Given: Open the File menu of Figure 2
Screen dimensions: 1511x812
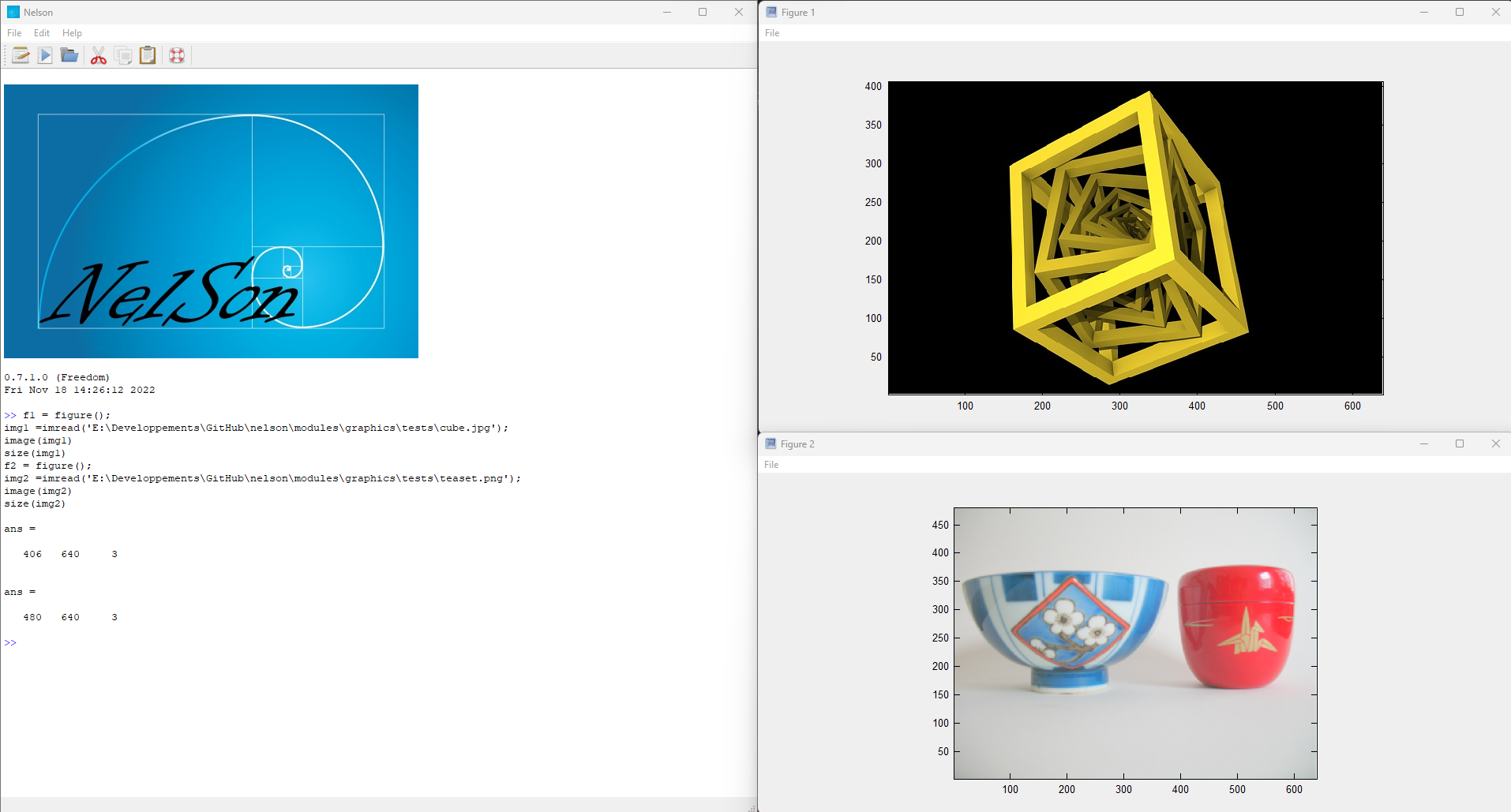Looking at the screenshot, I should click(771, 465).
